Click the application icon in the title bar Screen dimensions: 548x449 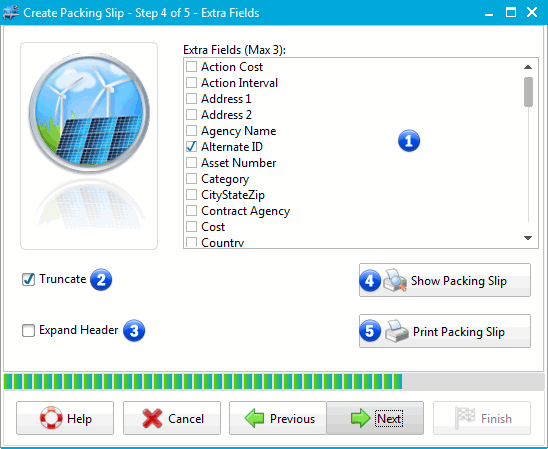point(10,13)
